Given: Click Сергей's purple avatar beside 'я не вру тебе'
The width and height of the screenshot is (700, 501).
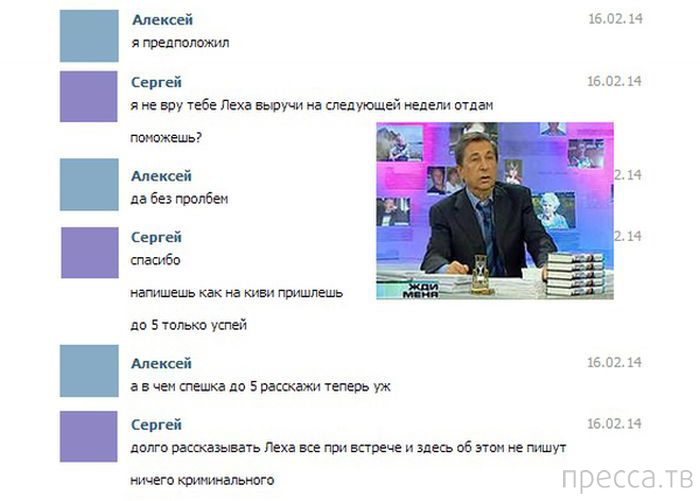Looking at the screenshot, I should 89,96.
